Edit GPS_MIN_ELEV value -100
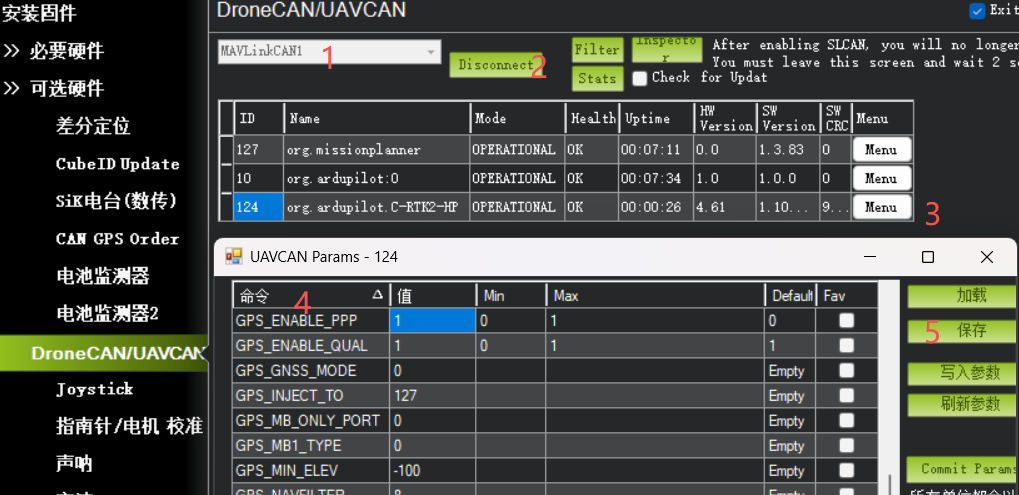The image size is (1019, 495). click(433, 471)
